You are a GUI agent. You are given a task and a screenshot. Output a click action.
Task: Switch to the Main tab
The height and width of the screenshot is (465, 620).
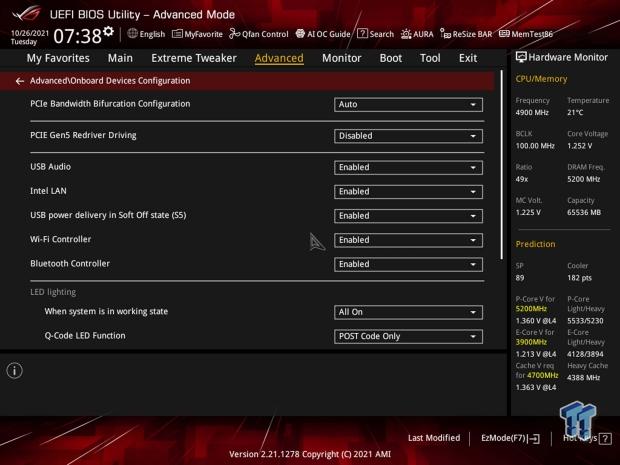pyautogui.click(x=120, y=58)
